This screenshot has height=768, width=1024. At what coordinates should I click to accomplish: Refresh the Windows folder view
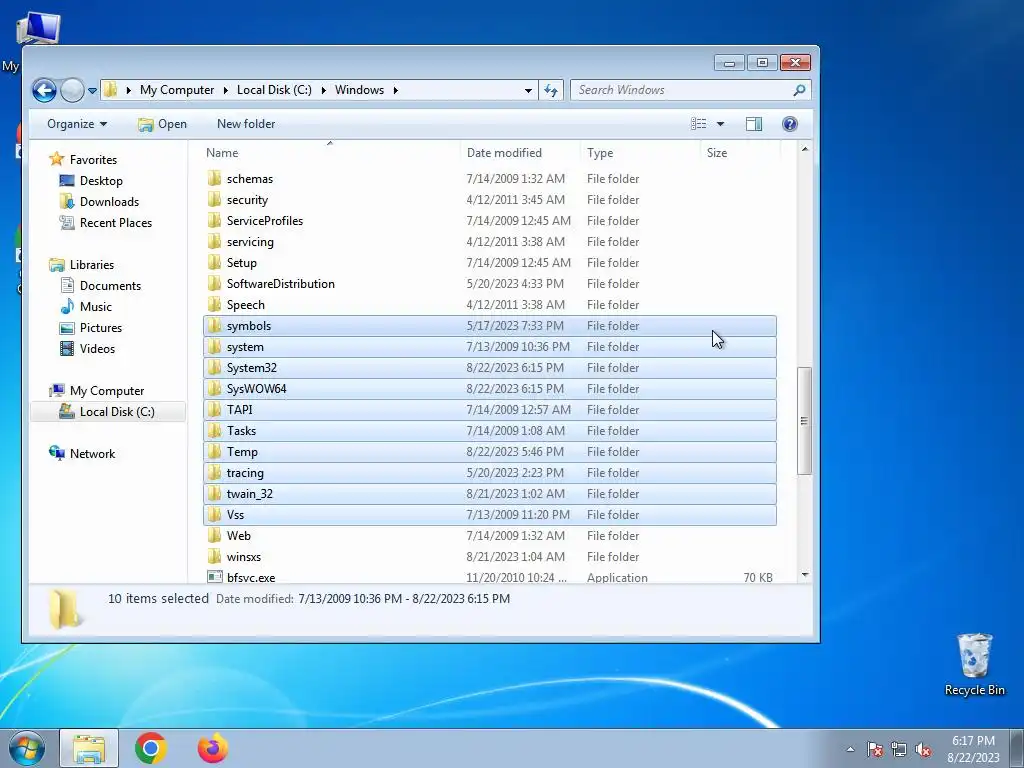coord(551,90)
